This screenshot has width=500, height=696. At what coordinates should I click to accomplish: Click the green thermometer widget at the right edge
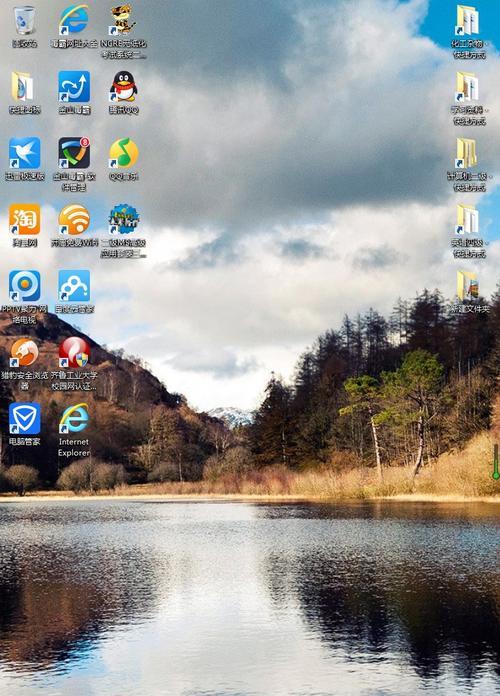[x=496, y=462]
